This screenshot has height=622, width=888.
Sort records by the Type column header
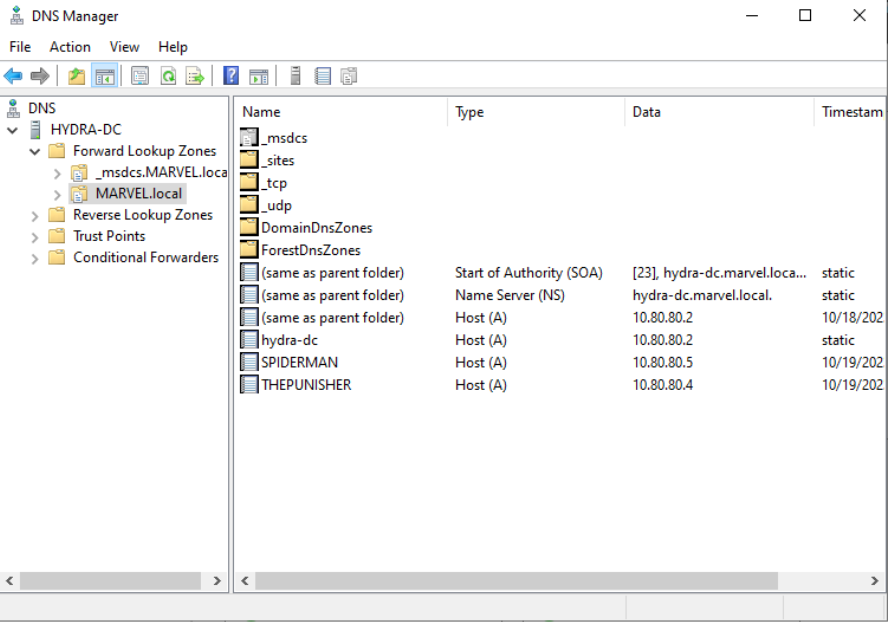click(x=470, y=112)
